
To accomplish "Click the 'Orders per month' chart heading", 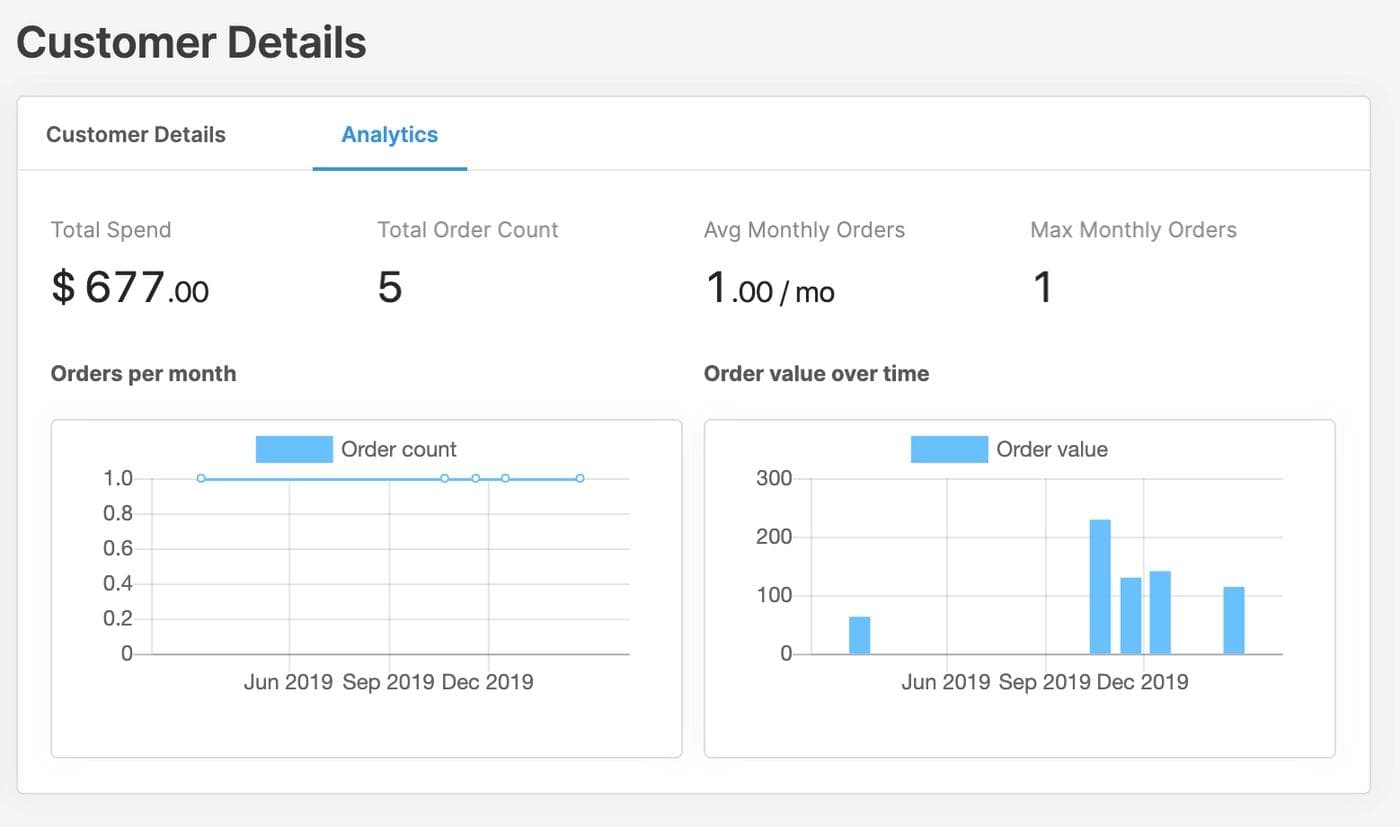I will point(143,374).
